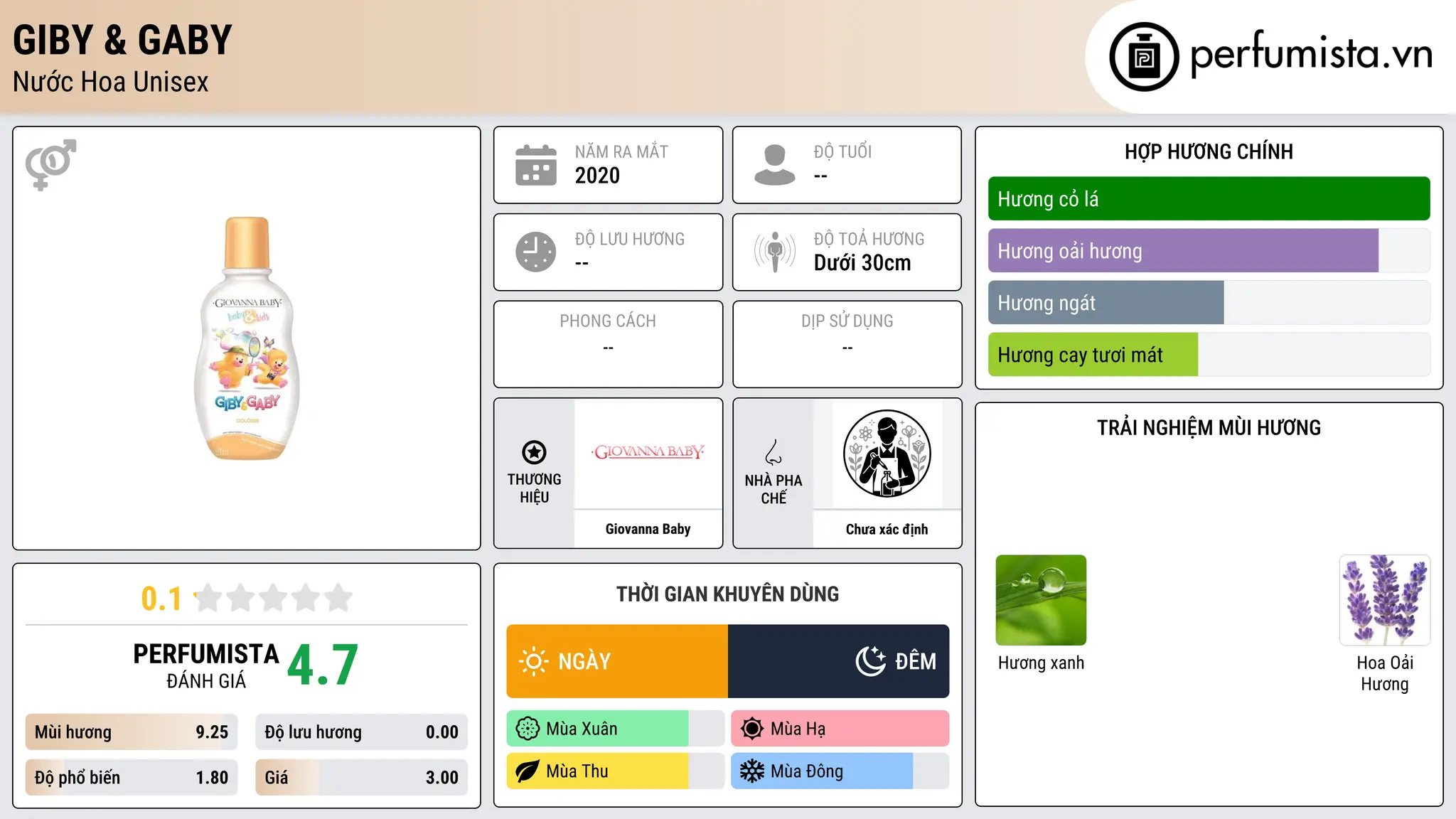Click the ĐỘ TUỔI label
The height and width of the screenshot is (819, 1456).
[842, 151]
